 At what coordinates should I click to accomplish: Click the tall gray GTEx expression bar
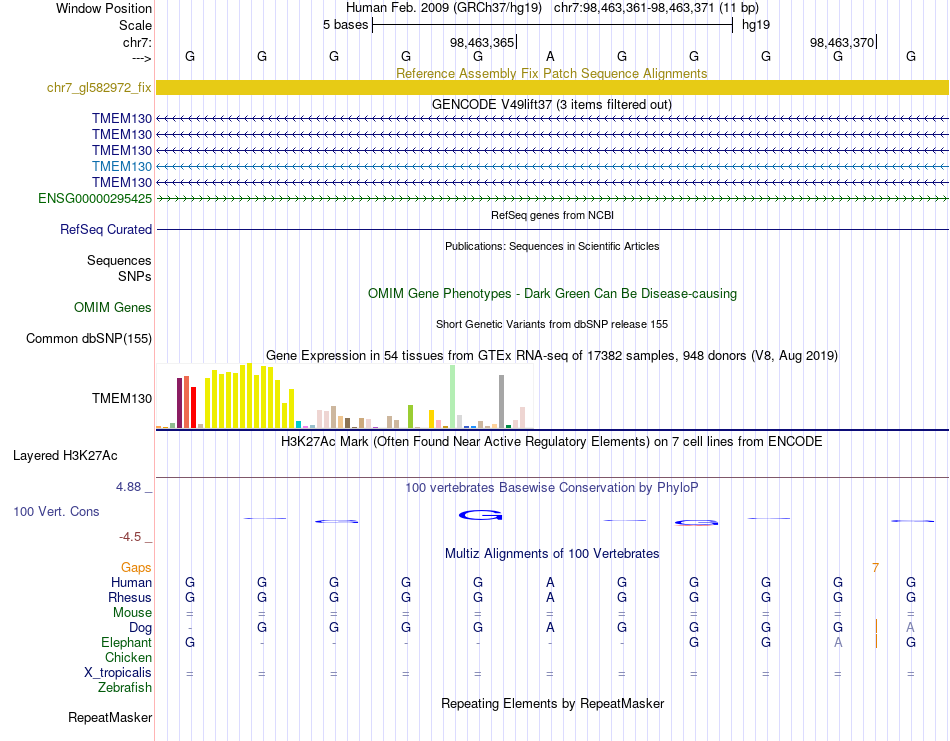tap(502, 402)
